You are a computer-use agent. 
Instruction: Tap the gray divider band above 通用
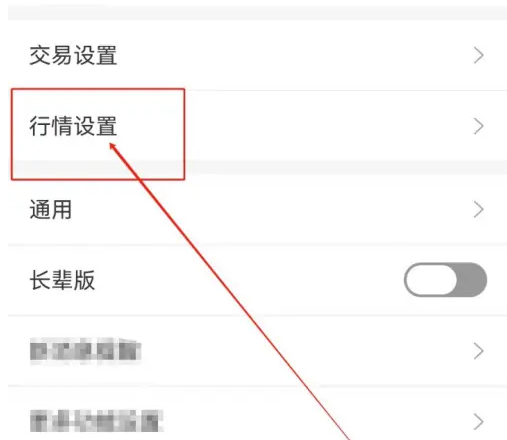coord(345,168)
